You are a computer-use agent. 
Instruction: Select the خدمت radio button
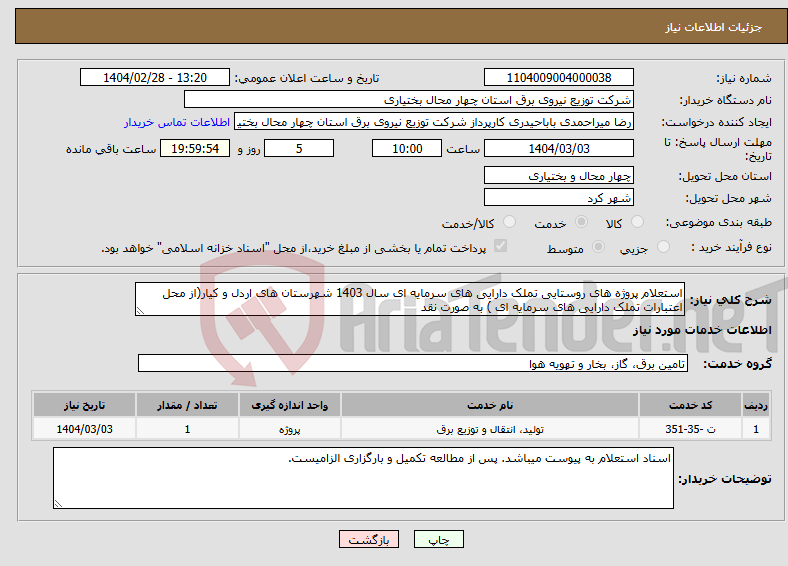(x=581, y=222)
